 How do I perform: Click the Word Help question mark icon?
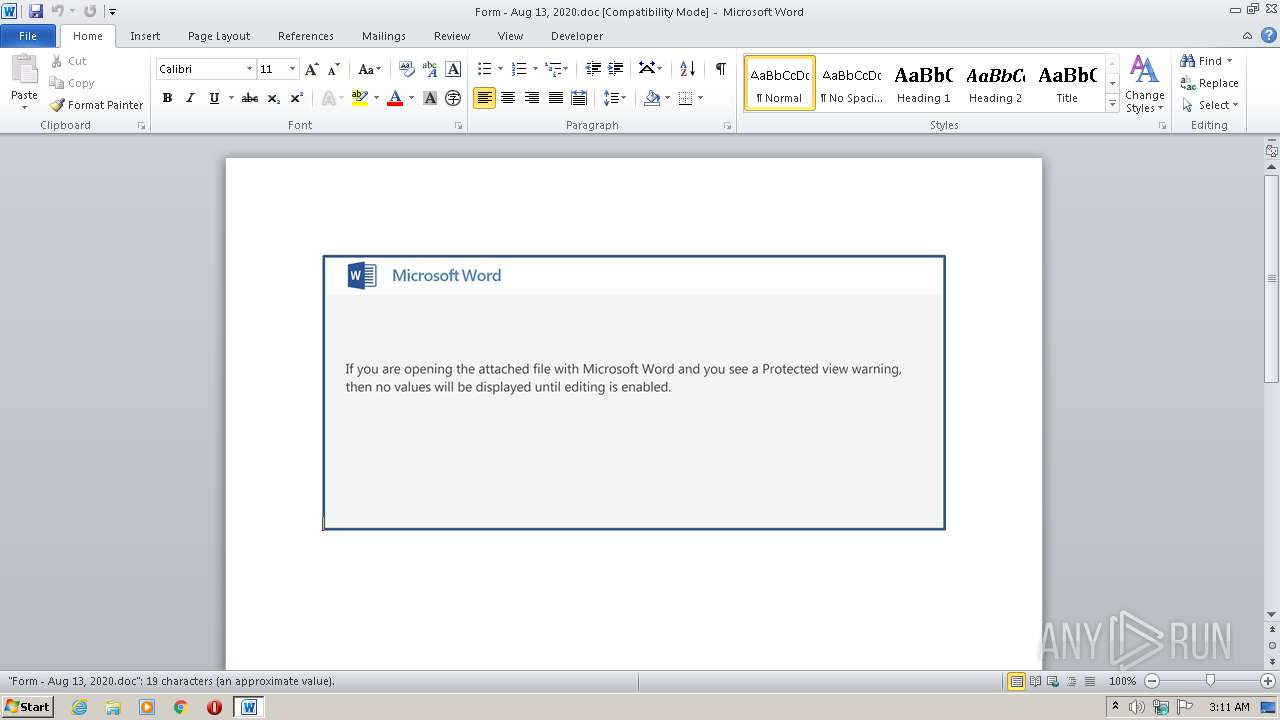(x=1269, y=35)
